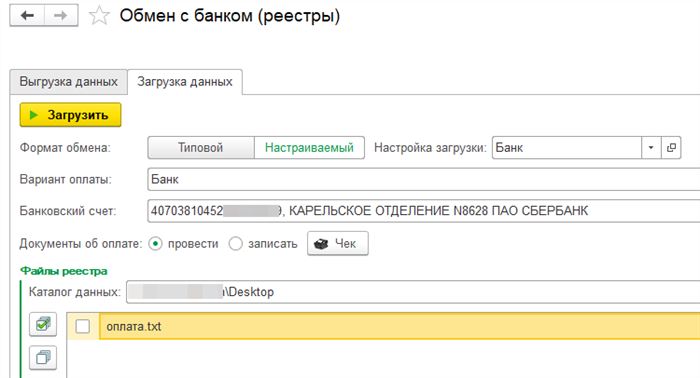Uncheck all registry files icon button
Viewport: 700px width, 378px height.
(43, 357)
